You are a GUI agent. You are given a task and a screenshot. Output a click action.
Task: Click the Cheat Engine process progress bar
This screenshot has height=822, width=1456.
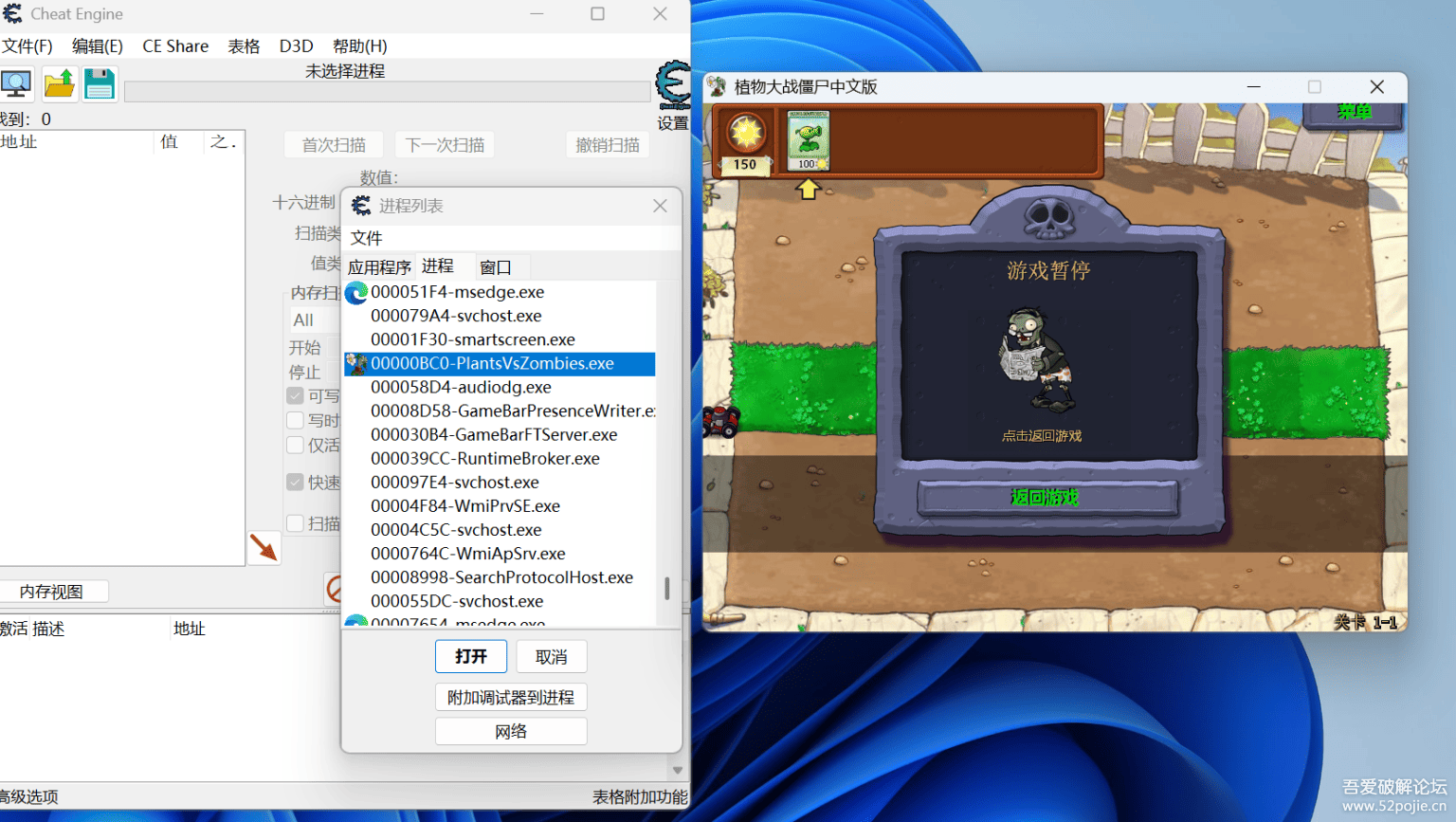click(x=387, y=92)
